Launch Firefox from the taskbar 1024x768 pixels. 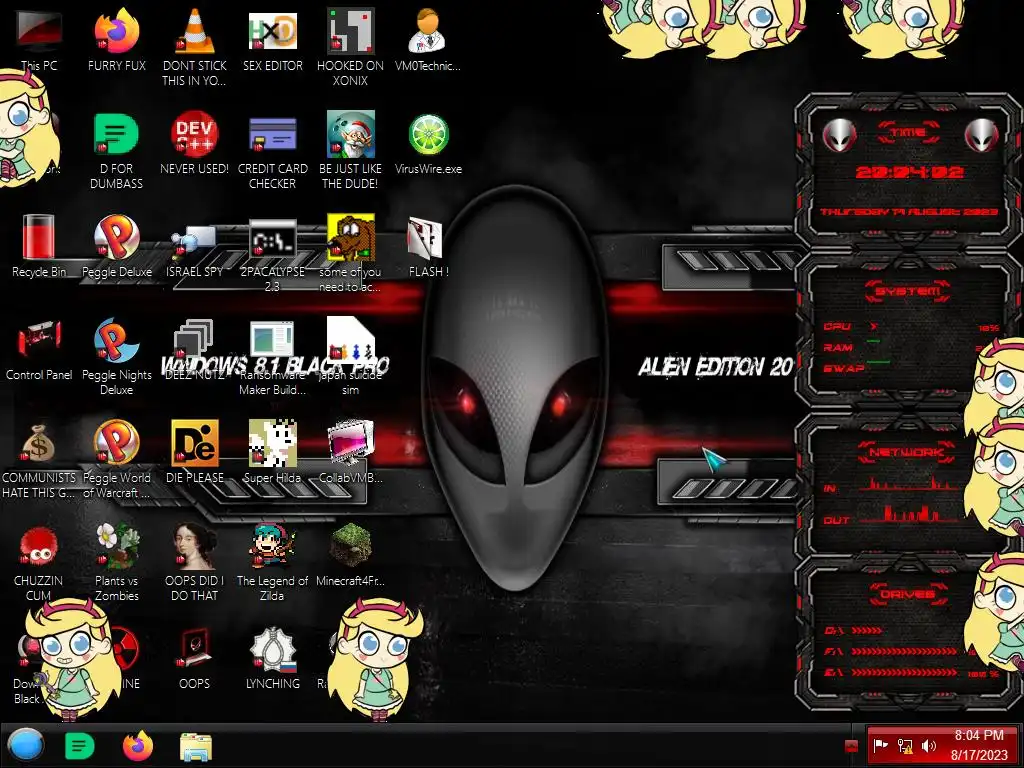tap(138, 746)
